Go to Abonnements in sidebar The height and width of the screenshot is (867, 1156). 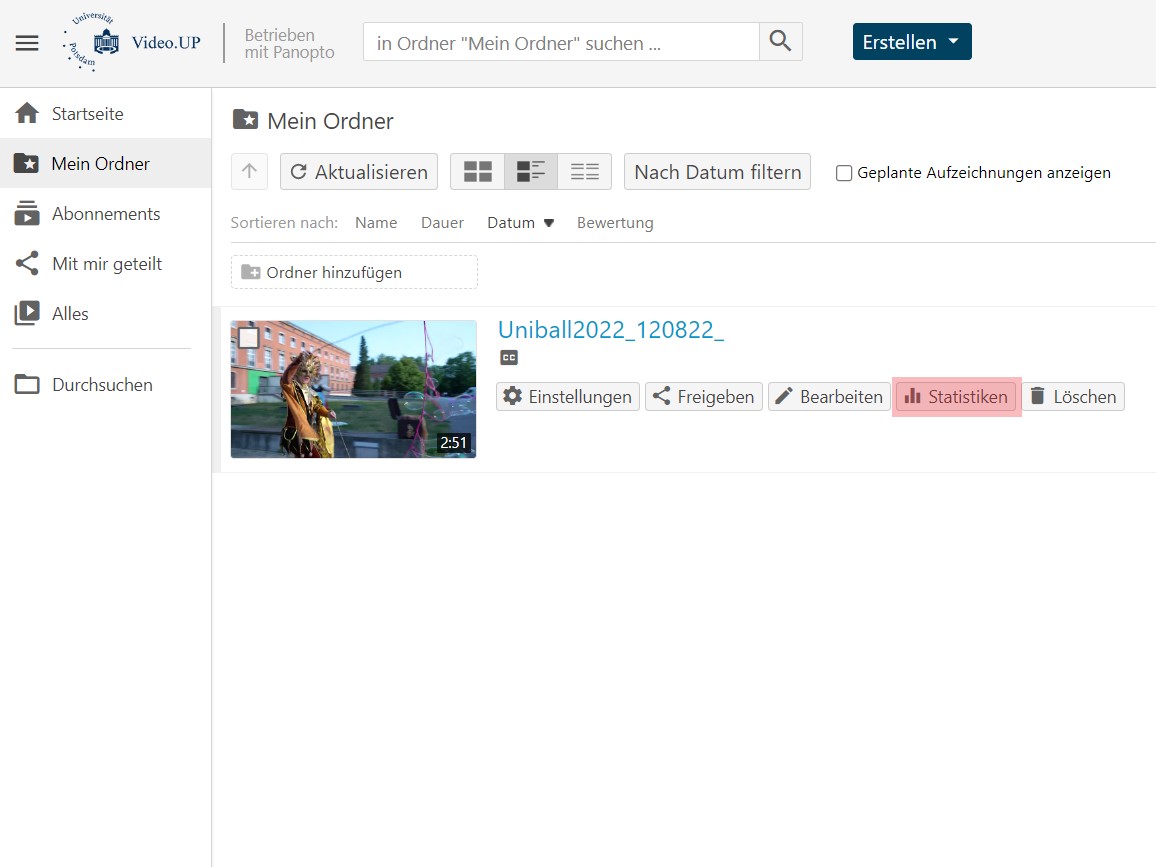point(105,214)
